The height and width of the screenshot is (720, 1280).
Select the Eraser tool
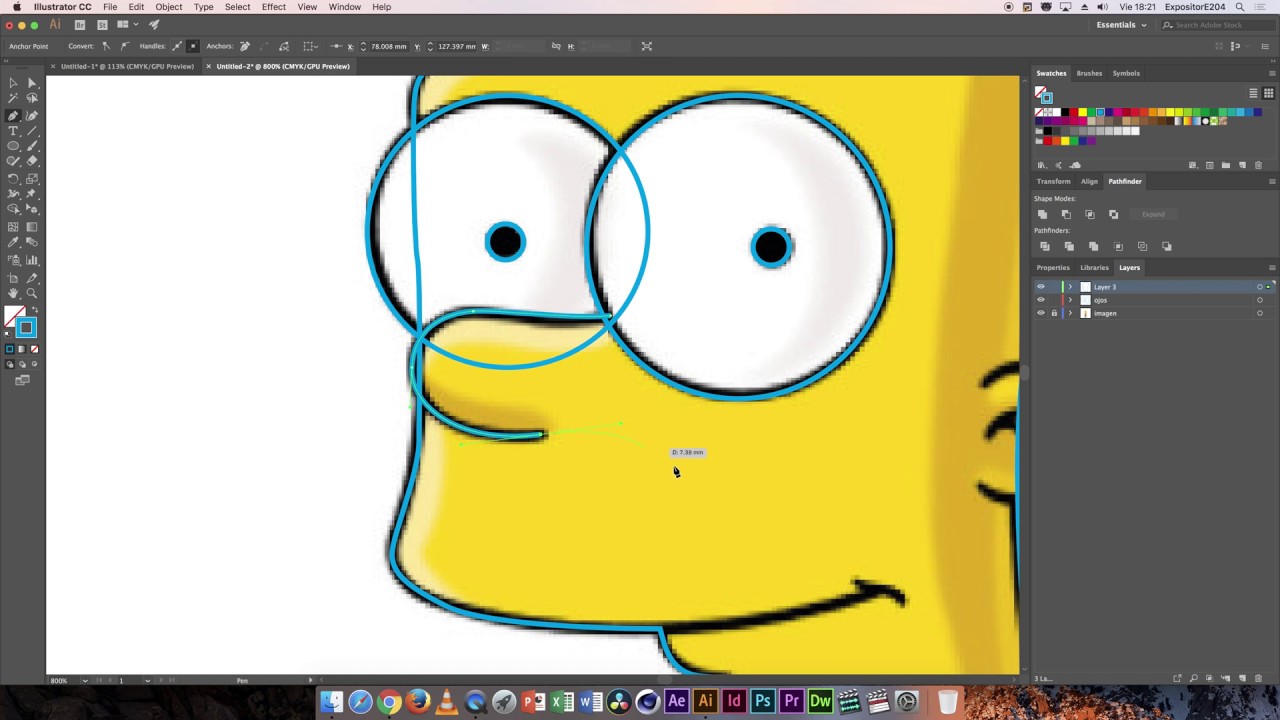32,161
